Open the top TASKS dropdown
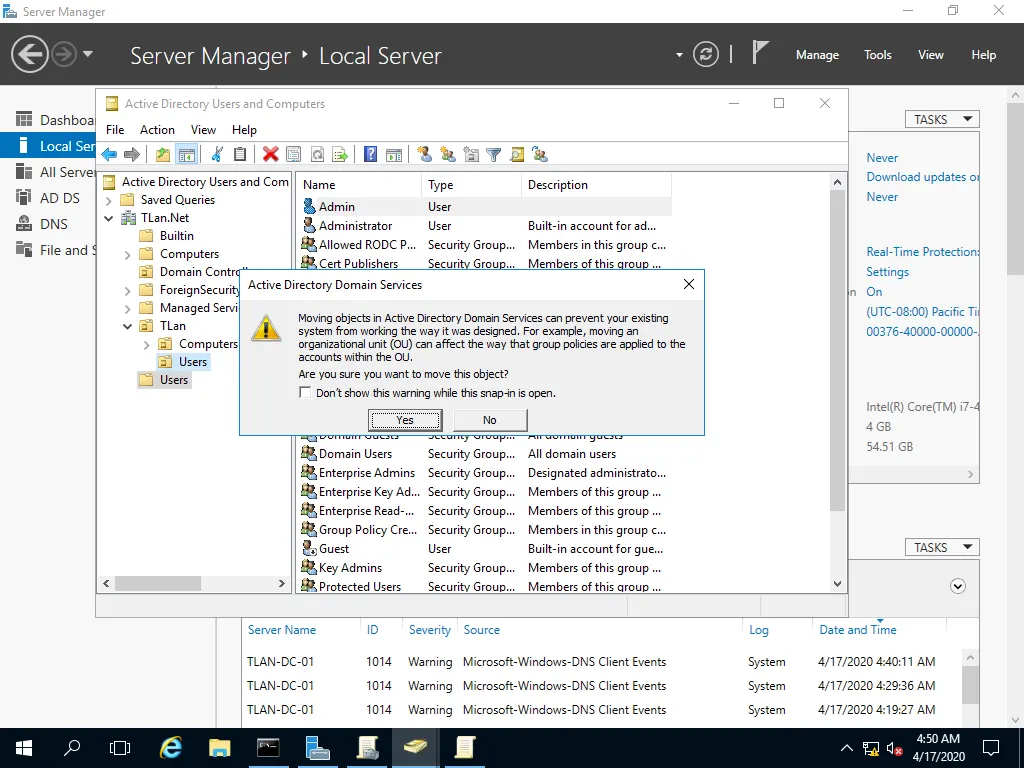The width and height of the screenshot is (1024, 768). [x=942, y=119]
